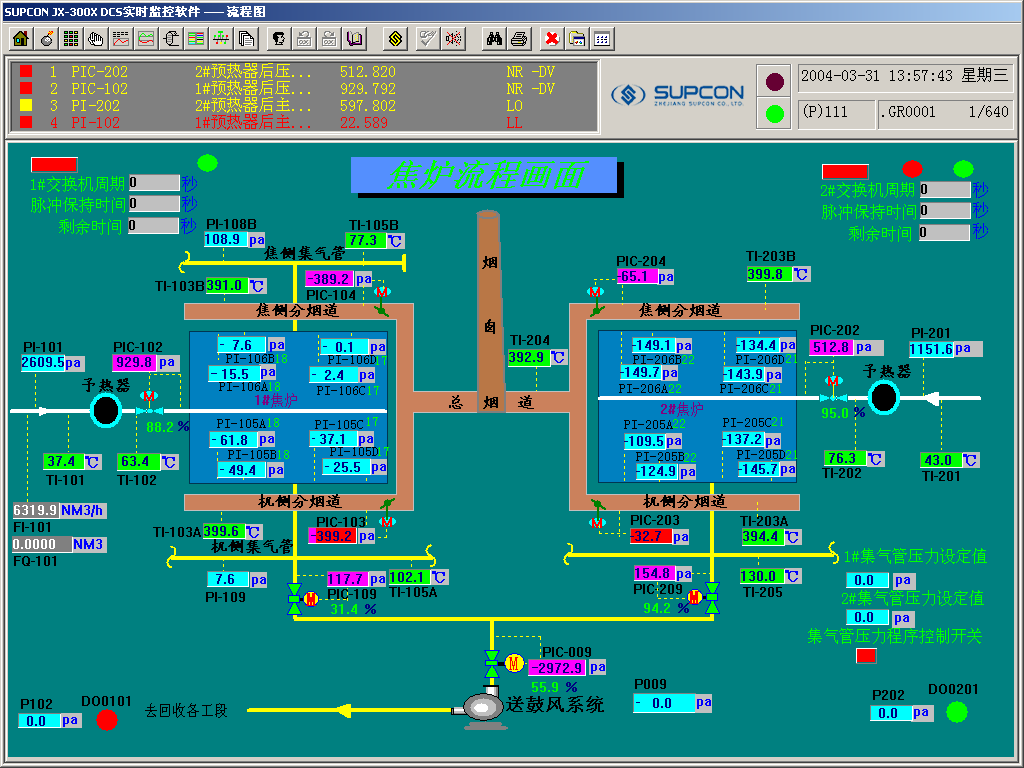Click the PIC-104 value -389.2
This screenshot has height=768, width=1024.
coord(329,279)
